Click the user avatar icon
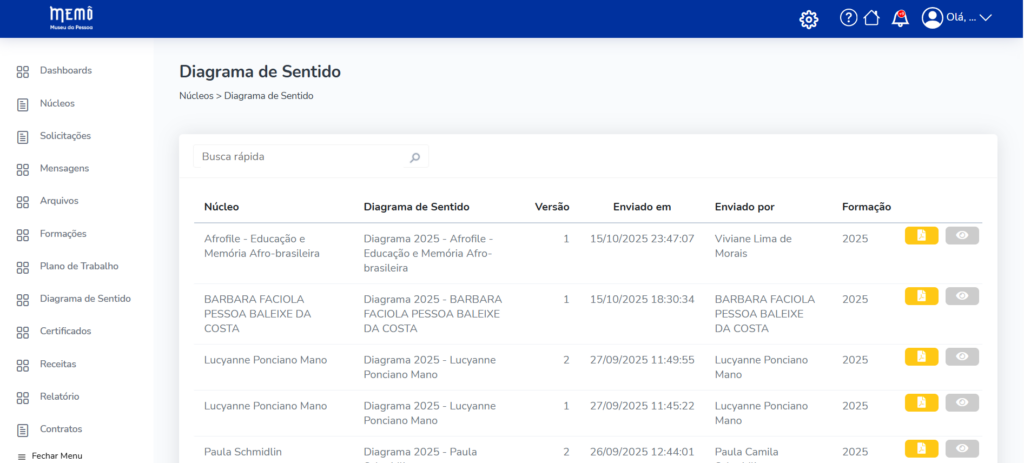The image size is (1024, 463). click(x=932, y=18)
